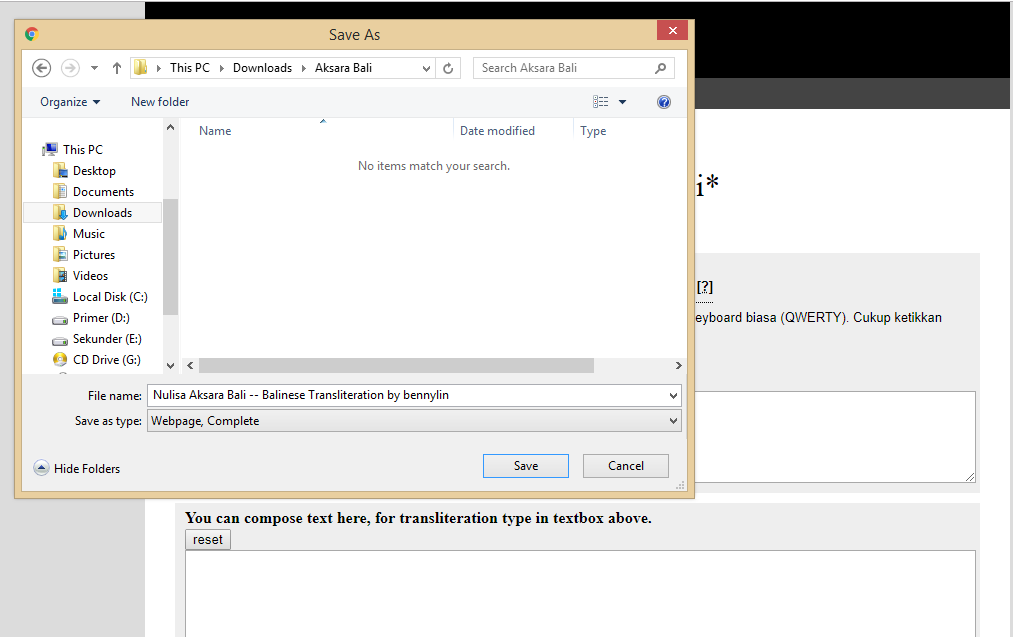Expand the address bar history dropdown

pyautogui.click(x=426, y=68)
